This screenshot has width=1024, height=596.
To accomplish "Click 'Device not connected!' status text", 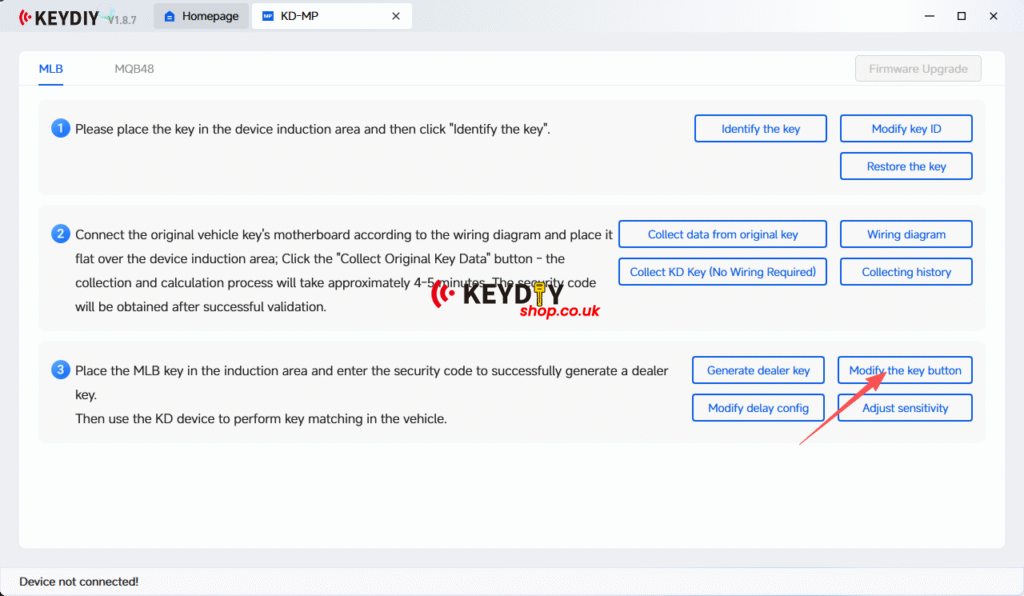I will click(x=79, y=582).
